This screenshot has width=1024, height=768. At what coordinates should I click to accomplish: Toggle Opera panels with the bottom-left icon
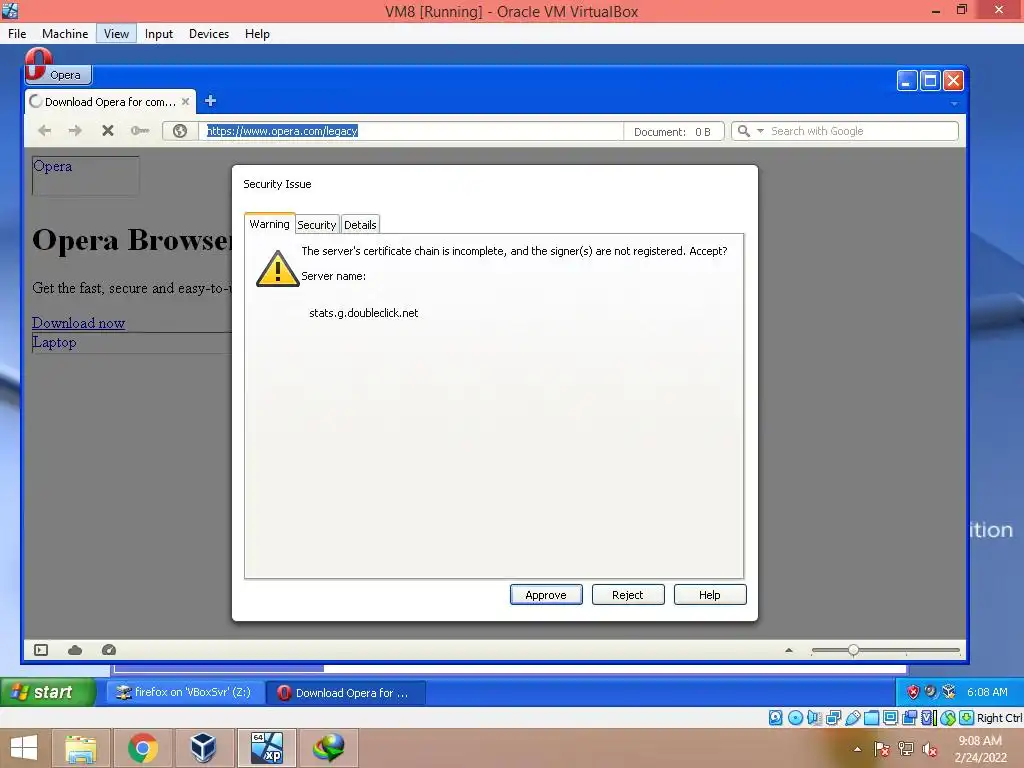click(41, 650)
